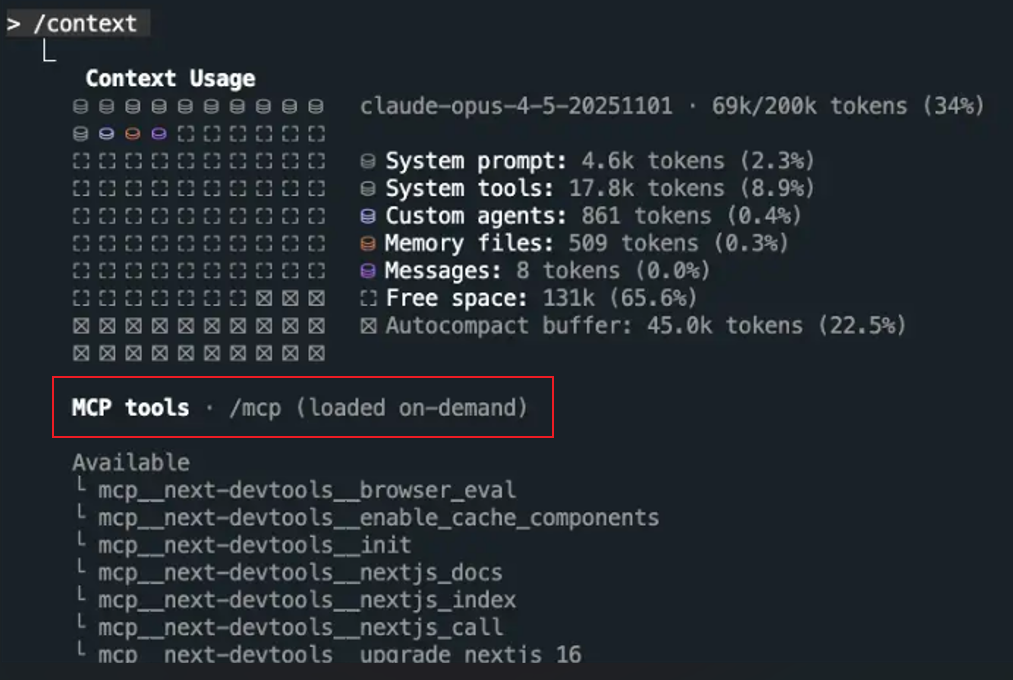
Task: Select the blue cell in the usage grid
Action: (107, 134)
